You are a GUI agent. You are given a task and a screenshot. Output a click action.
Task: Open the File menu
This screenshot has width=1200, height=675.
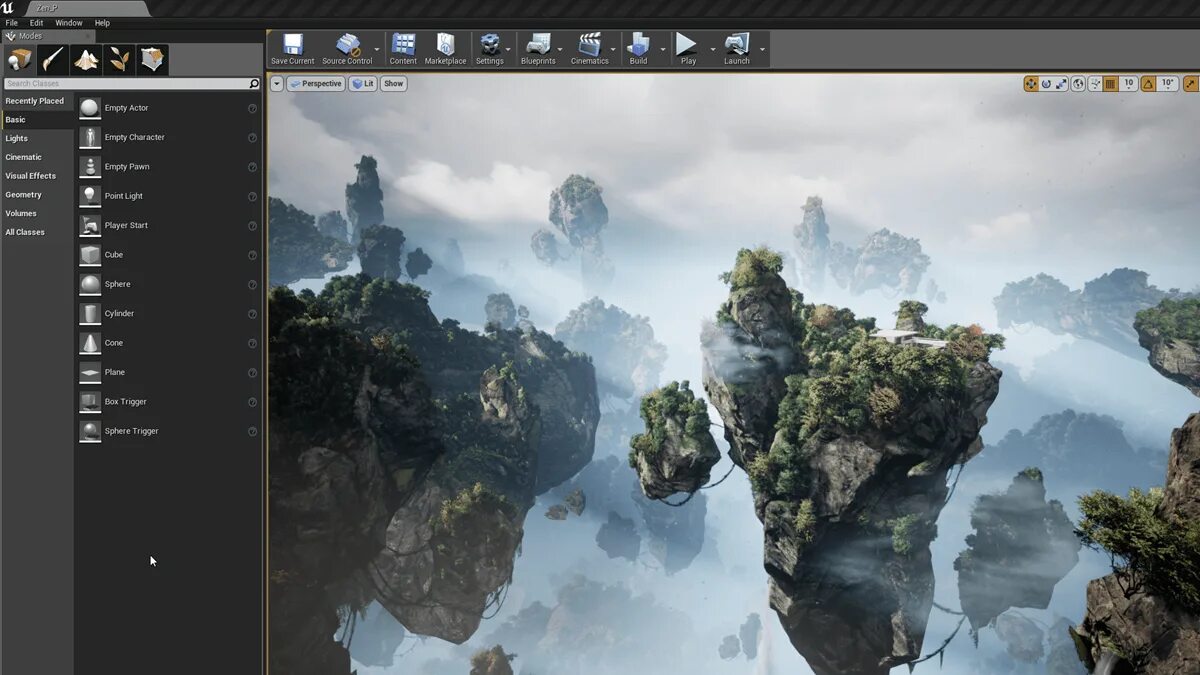point(11,22)
